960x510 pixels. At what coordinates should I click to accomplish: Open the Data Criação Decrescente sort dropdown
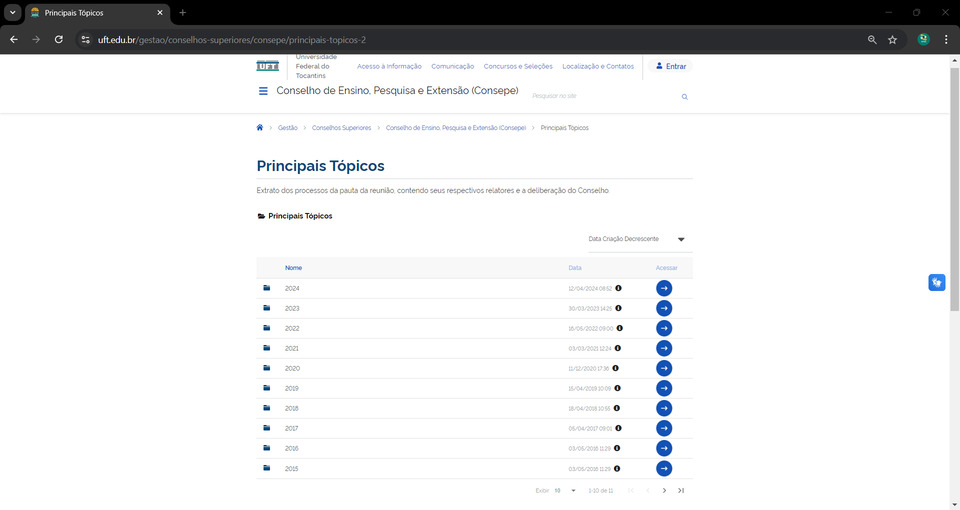pos(637,239)
